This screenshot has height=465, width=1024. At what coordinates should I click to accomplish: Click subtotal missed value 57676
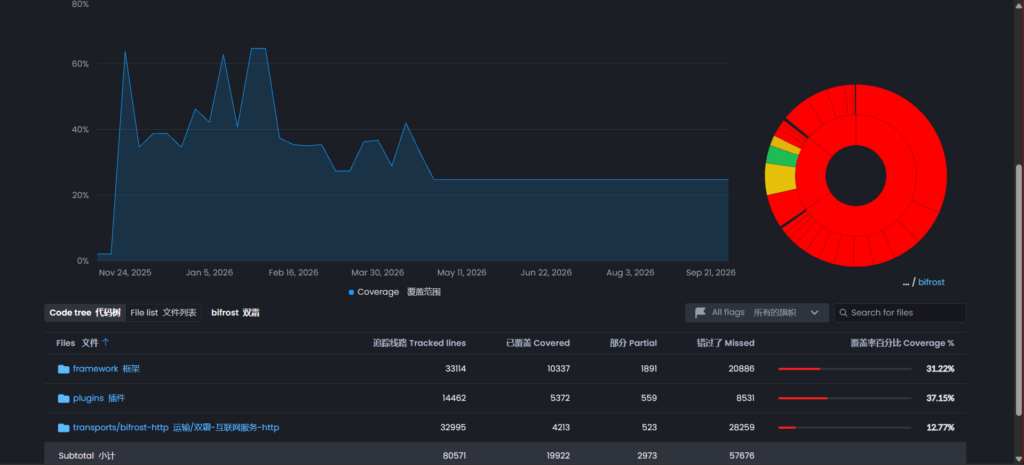(x=742, y=456)
